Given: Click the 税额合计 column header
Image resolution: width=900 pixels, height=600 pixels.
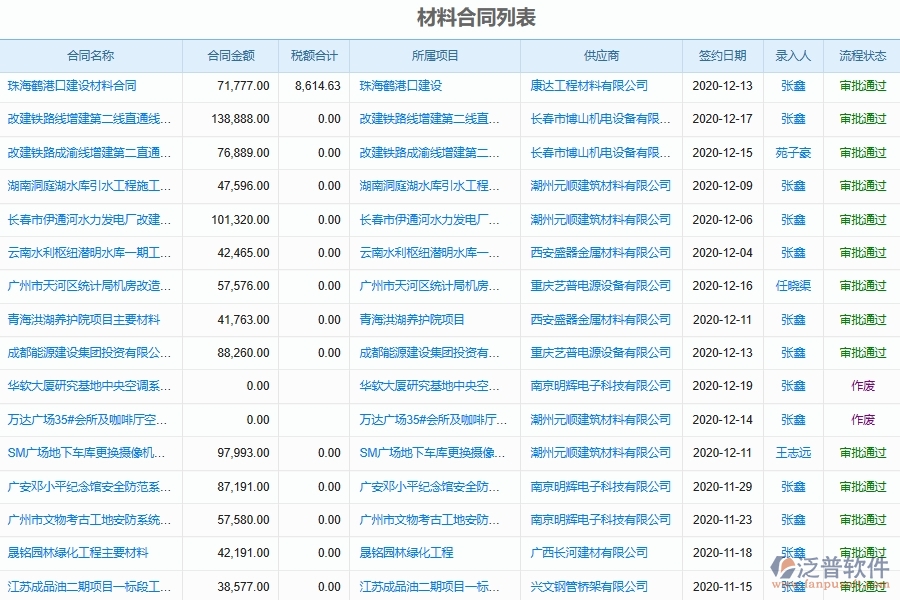Looking at the screenshot, I should pos(317,57).
